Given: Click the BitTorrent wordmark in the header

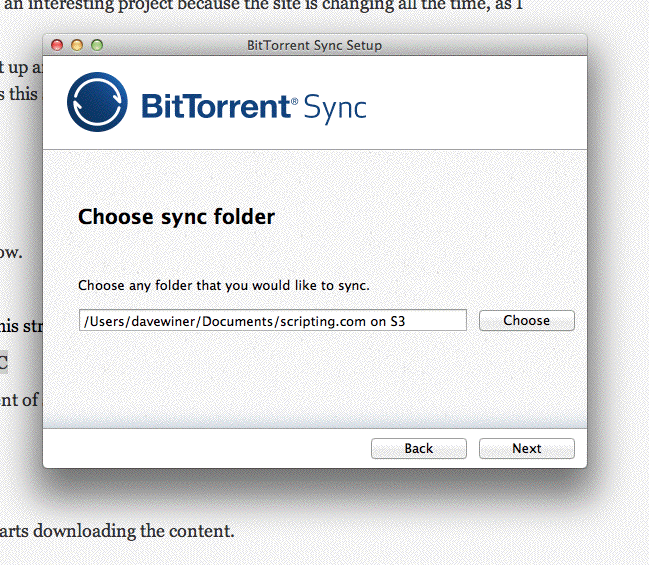Looking at the screenshot, I should point(216,106).
